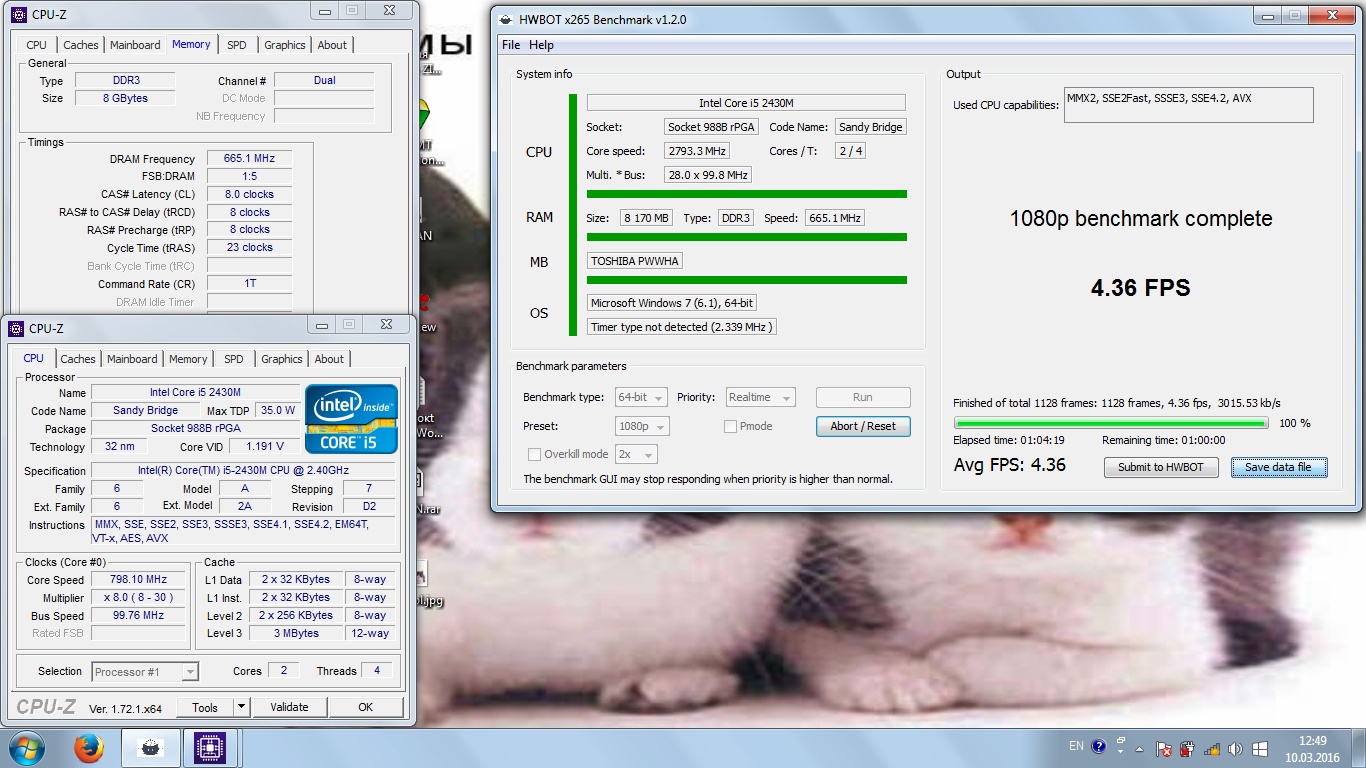
Task: Click the Run benchmark button
Action: 863,398
